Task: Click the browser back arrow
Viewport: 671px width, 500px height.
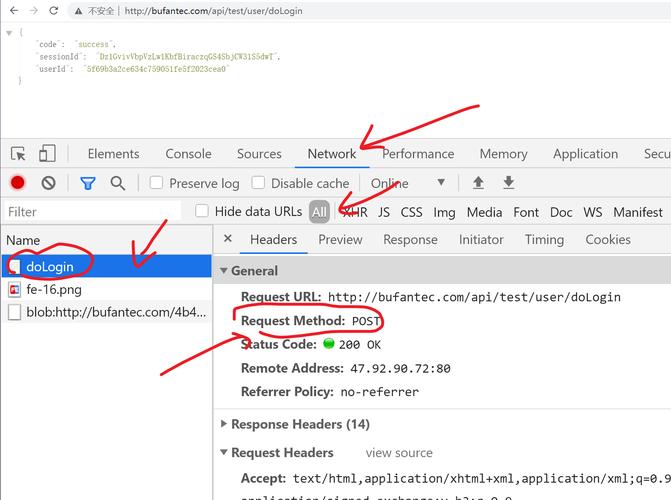Action: click(x=14, y=10)
